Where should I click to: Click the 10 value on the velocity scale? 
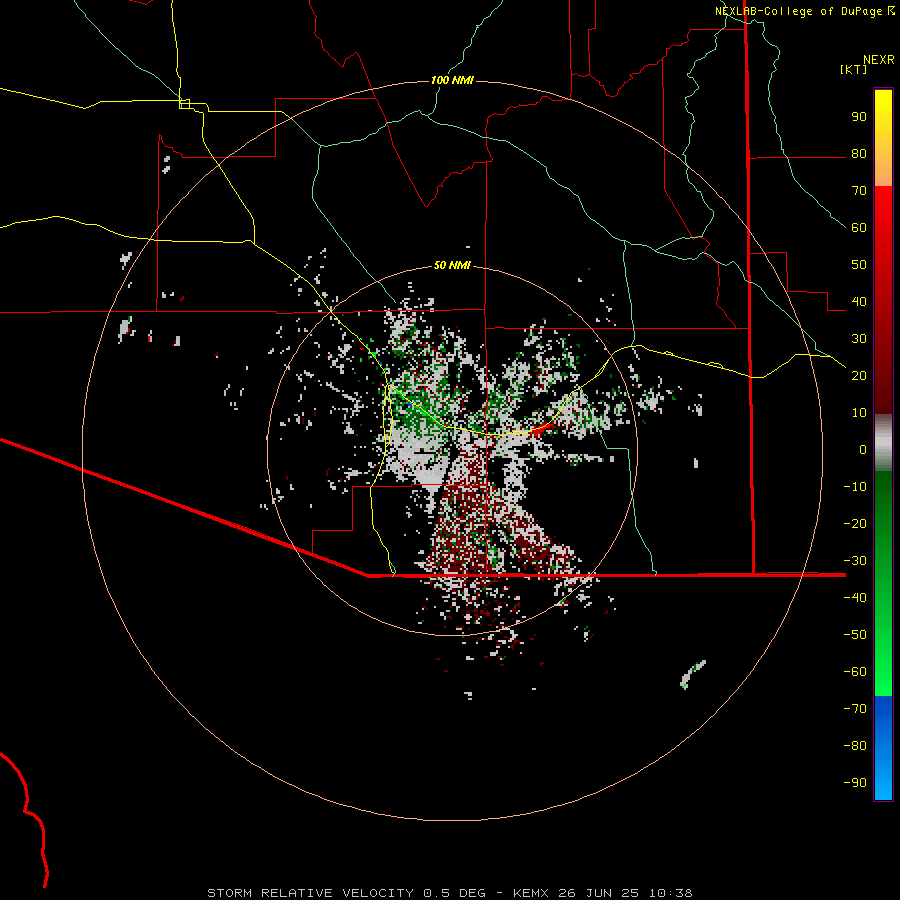pos(859,413)
